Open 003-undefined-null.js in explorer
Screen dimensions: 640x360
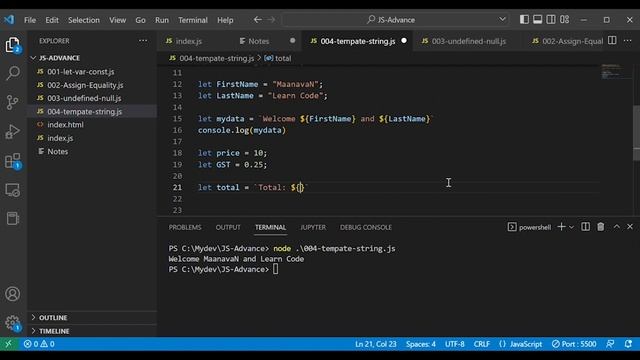click(x=92, y=98)
